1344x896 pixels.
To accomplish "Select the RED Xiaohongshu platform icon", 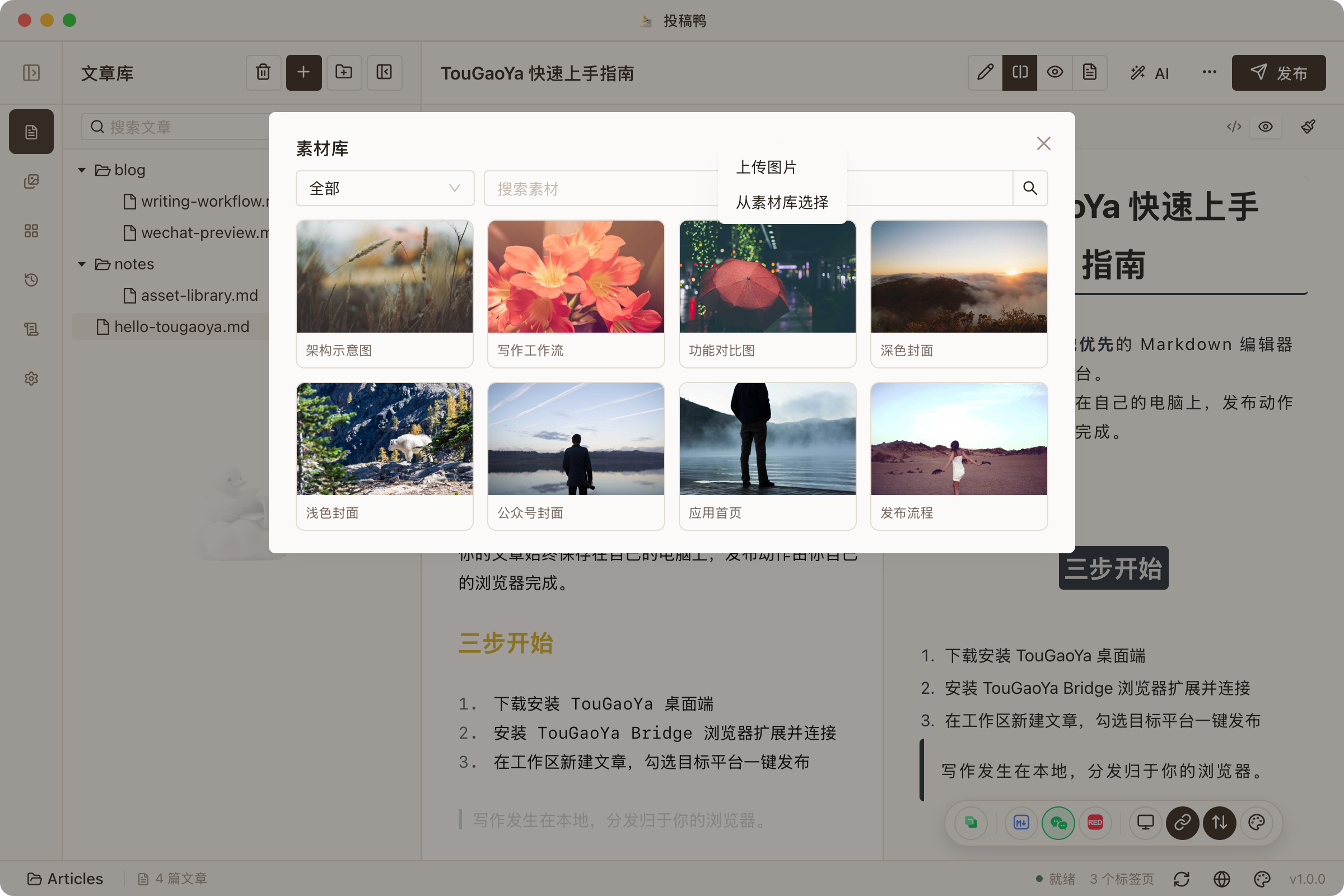I will click(x=1095, y=822).
